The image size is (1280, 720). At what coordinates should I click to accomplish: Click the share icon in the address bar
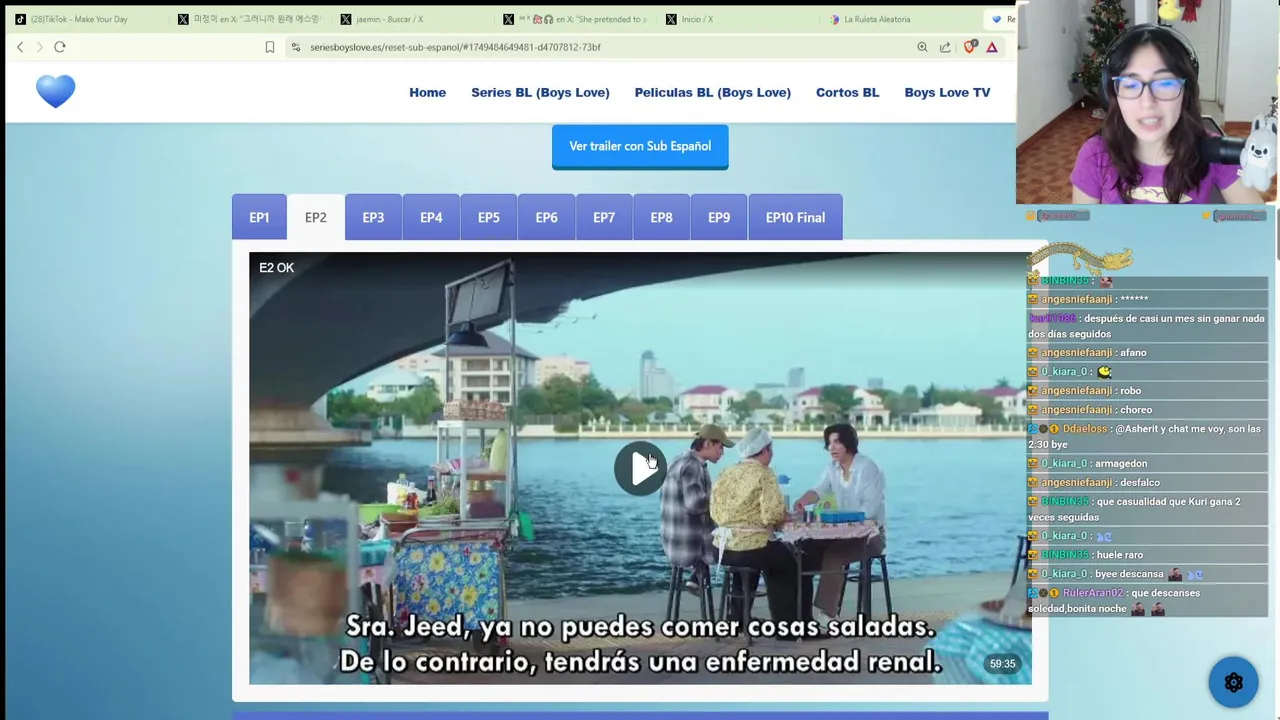945,47
